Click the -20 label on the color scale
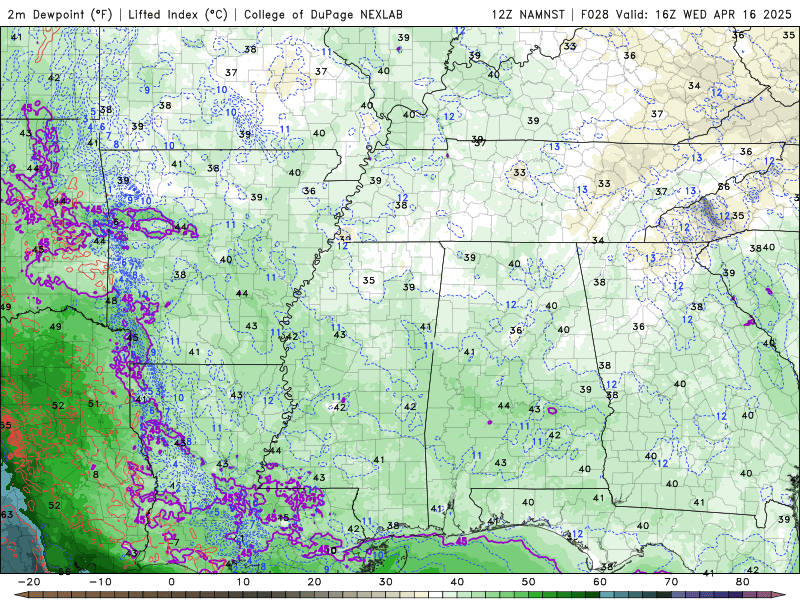This screenshot has height=600, width=800. 29,582
